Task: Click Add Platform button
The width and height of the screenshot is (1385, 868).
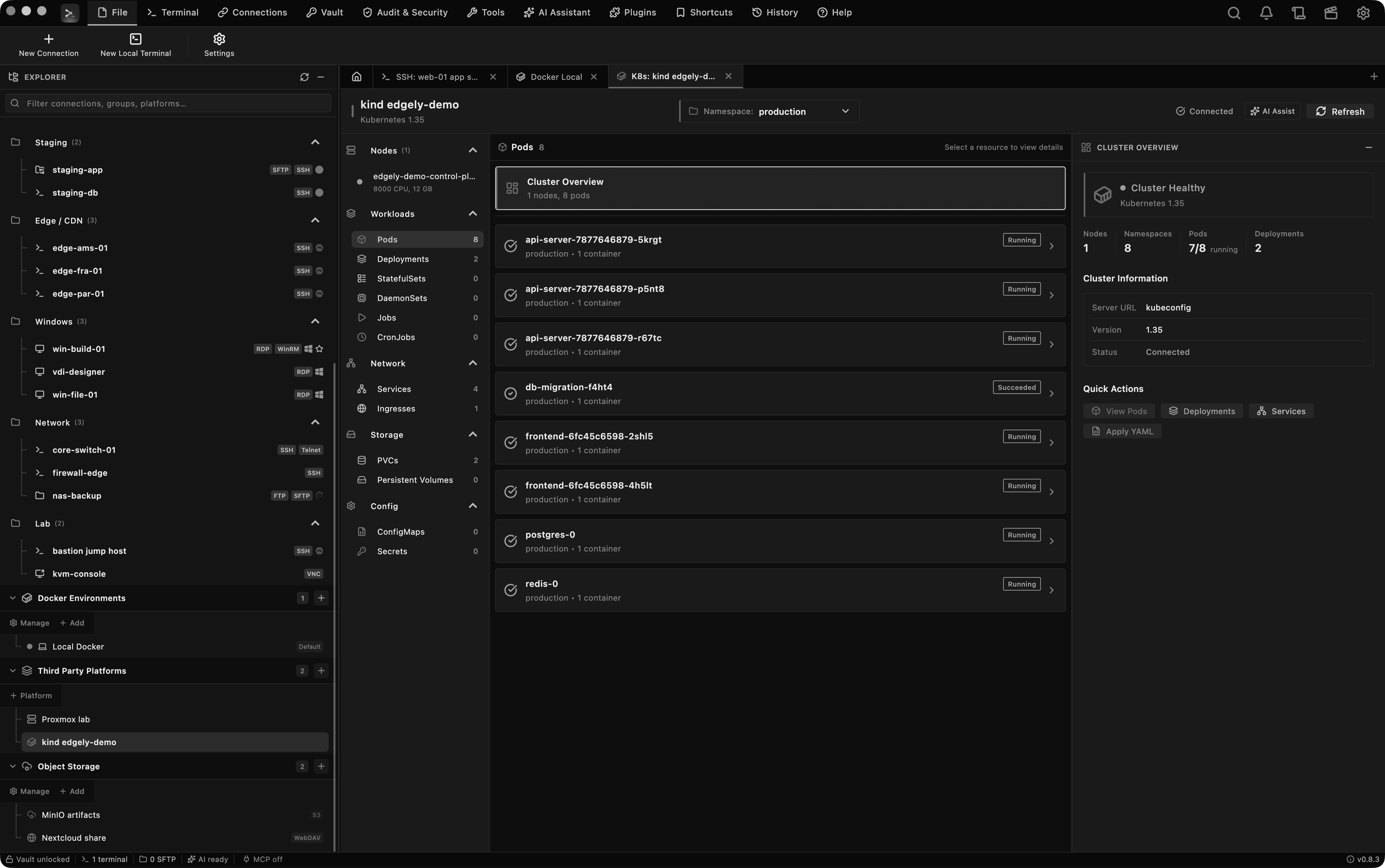Action: (31, 696)
